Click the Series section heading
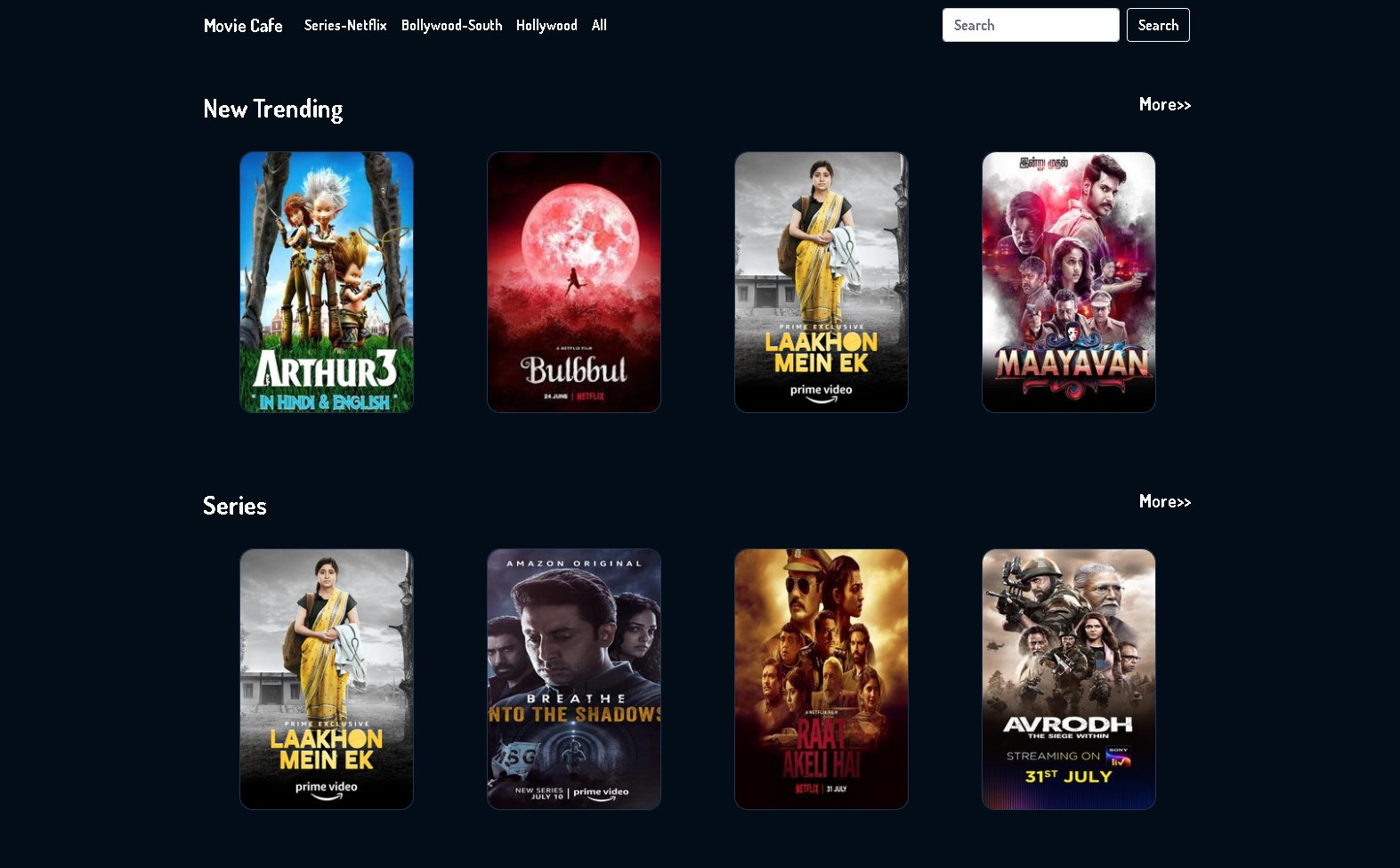 235,506
